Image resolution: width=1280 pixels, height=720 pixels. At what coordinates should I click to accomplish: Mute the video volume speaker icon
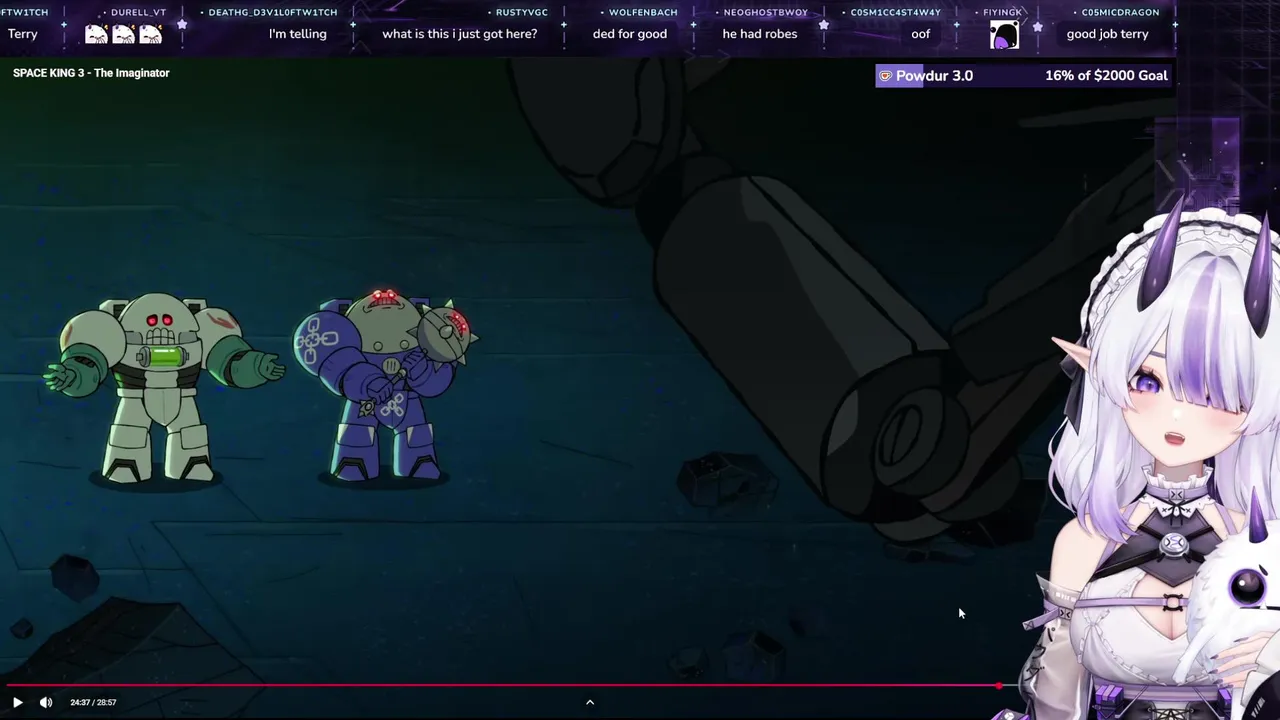tap(46, 702)
